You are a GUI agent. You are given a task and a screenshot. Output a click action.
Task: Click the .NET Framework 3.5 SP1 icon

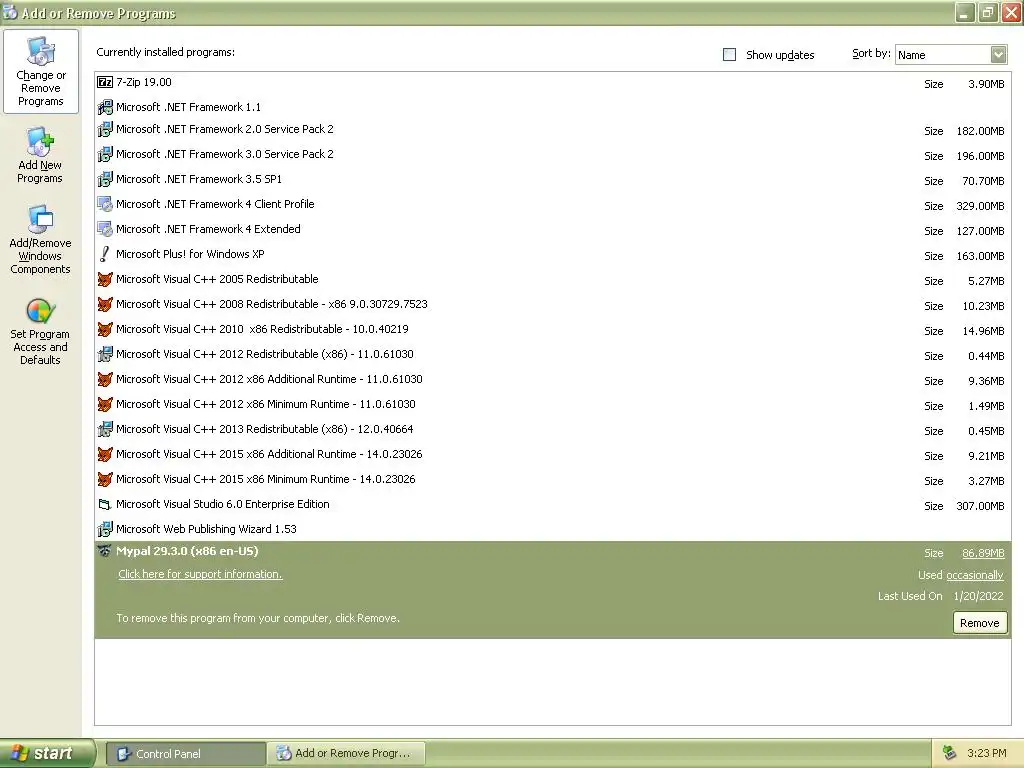coord(104,179)
